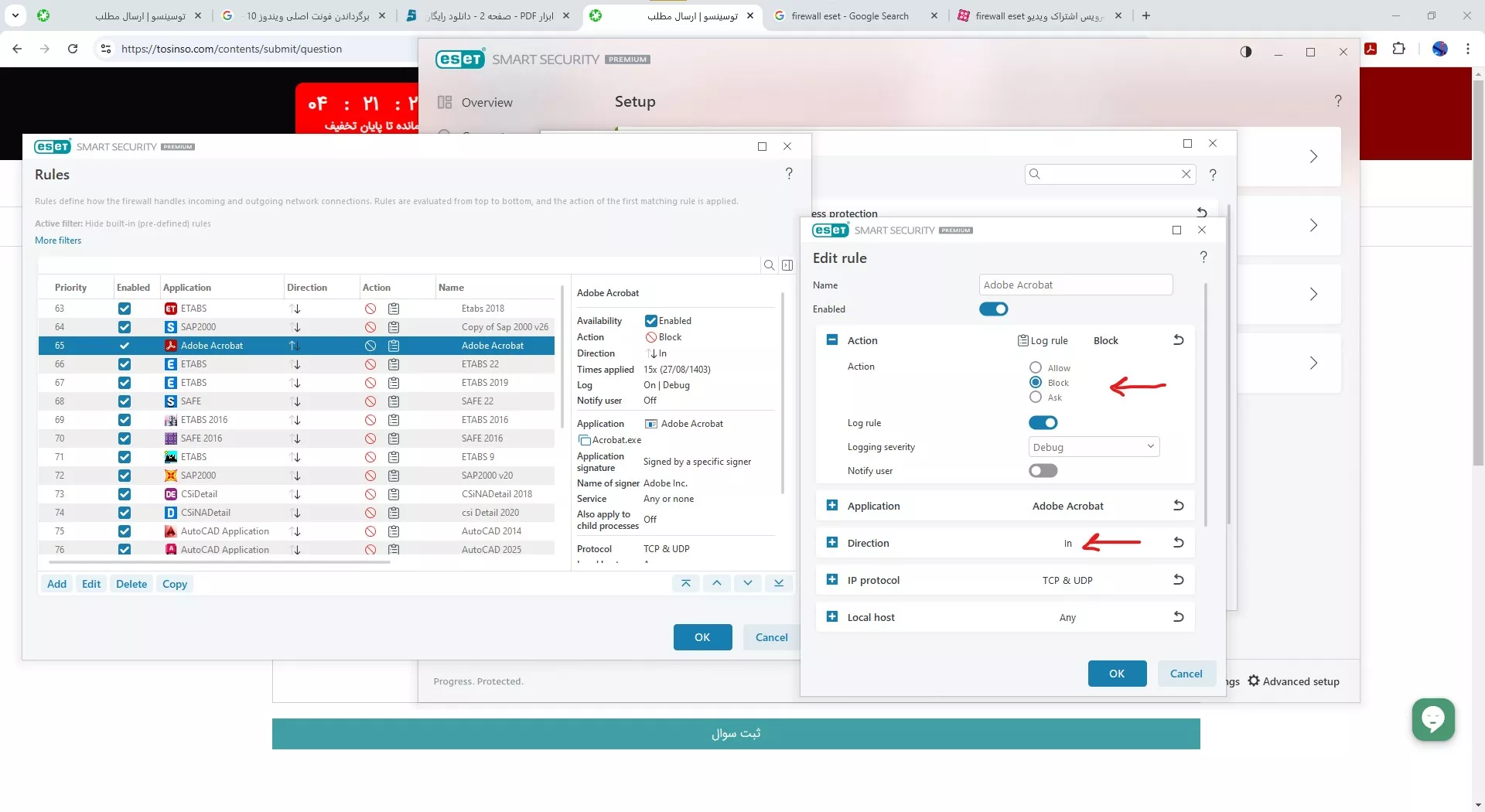This screenshot has height=812, width=1485.
Task: Click the Advanced setup search field
Action: tap(1111, 174)
